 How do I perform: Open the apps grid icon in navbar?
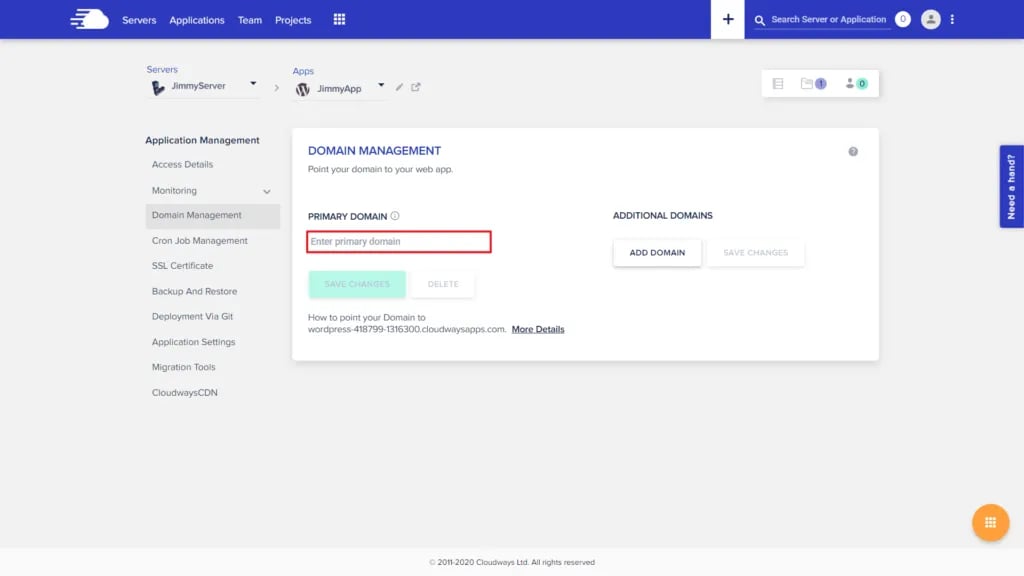339,20
